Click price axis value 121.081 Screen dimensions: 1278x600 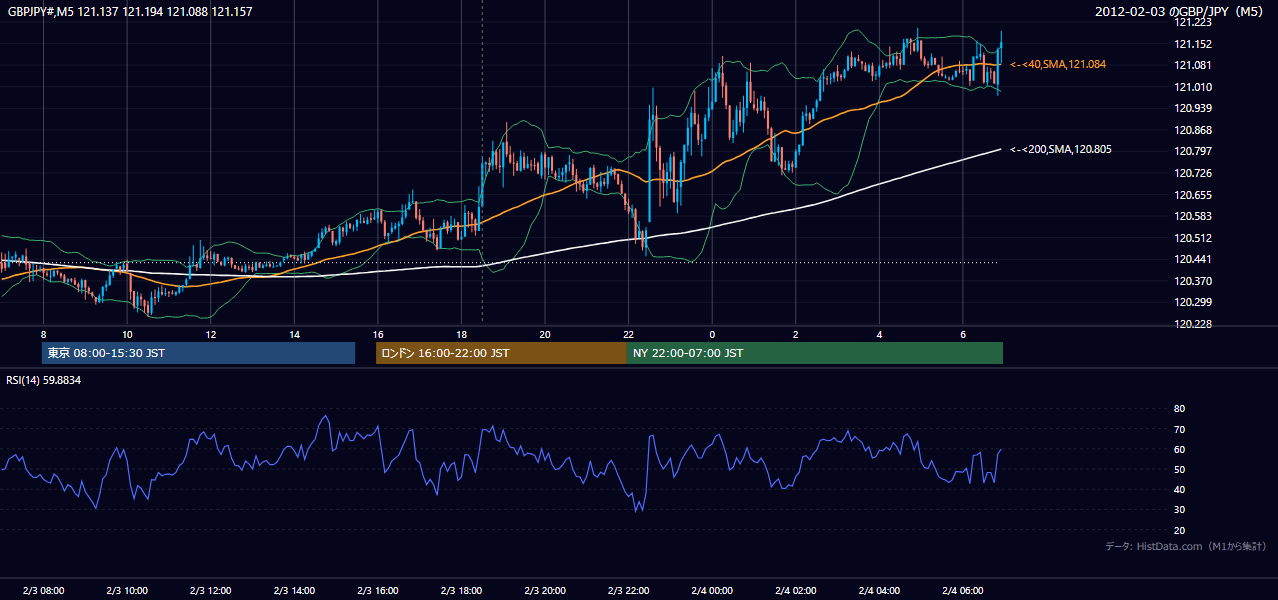point(1193,65)
